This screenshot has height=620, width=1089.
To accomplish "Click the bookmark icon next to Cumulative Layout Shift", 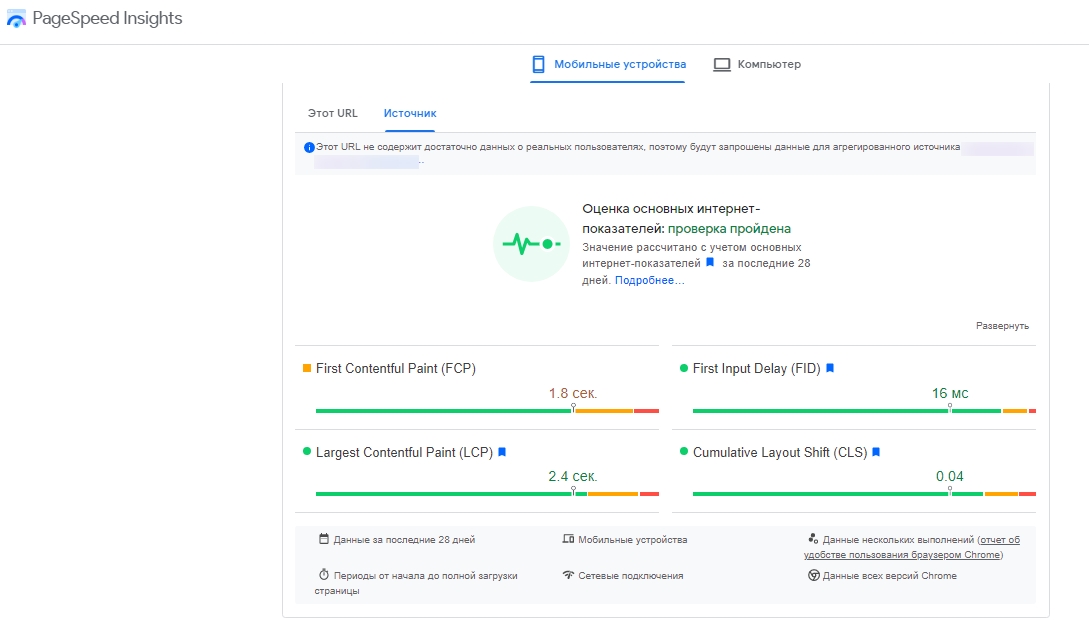I will (876, 453).
